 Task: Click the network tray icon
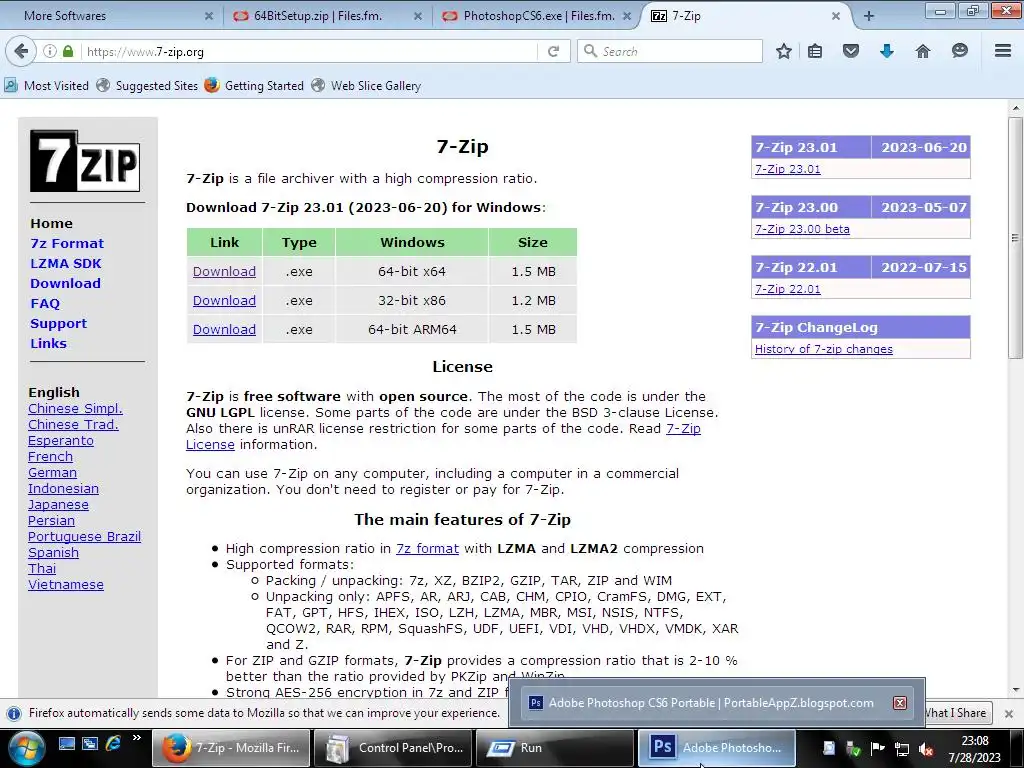coord(901,749)
